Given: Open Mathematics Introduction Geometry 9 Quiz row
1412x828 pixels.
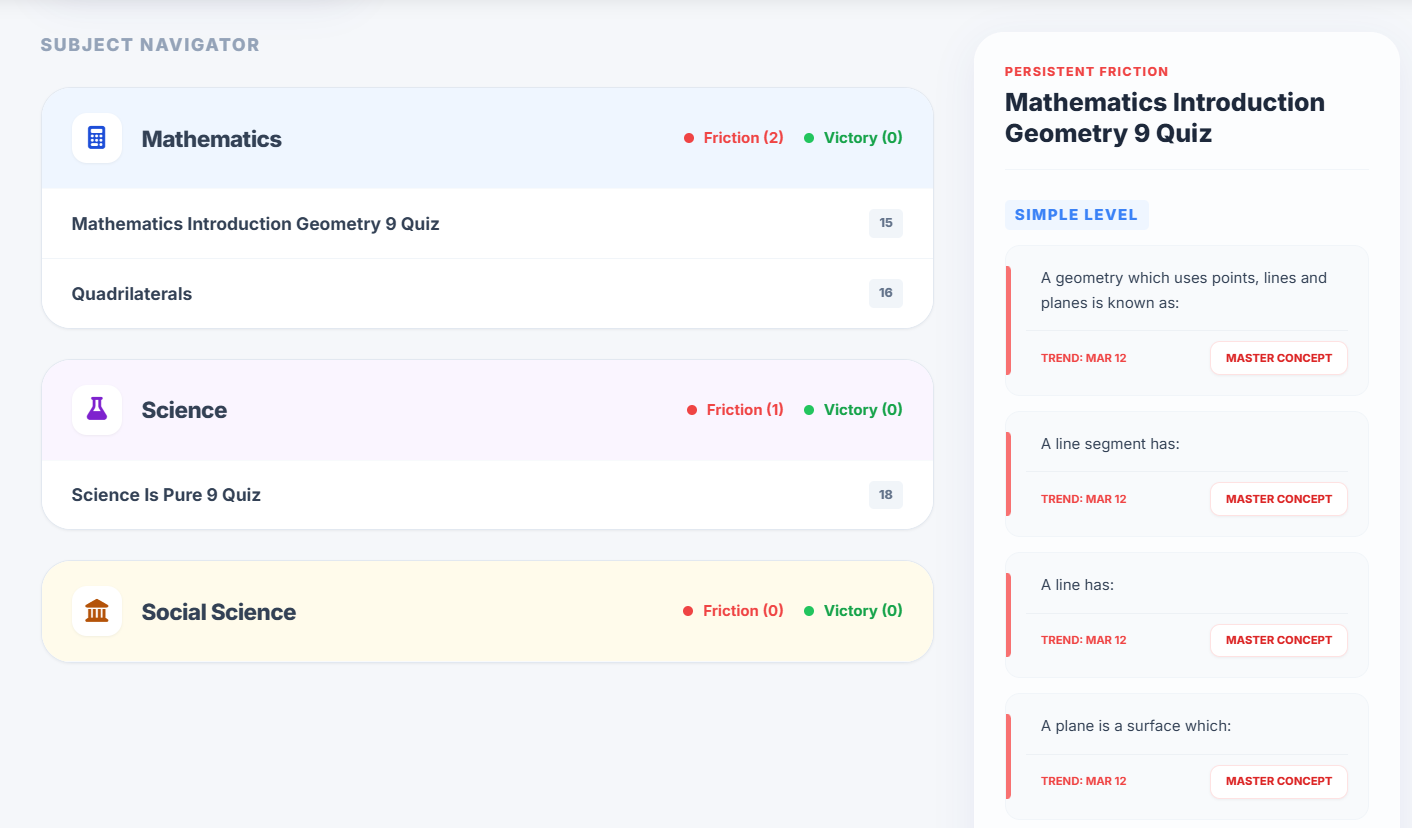Looking at the screenshot, I should 487,224.
